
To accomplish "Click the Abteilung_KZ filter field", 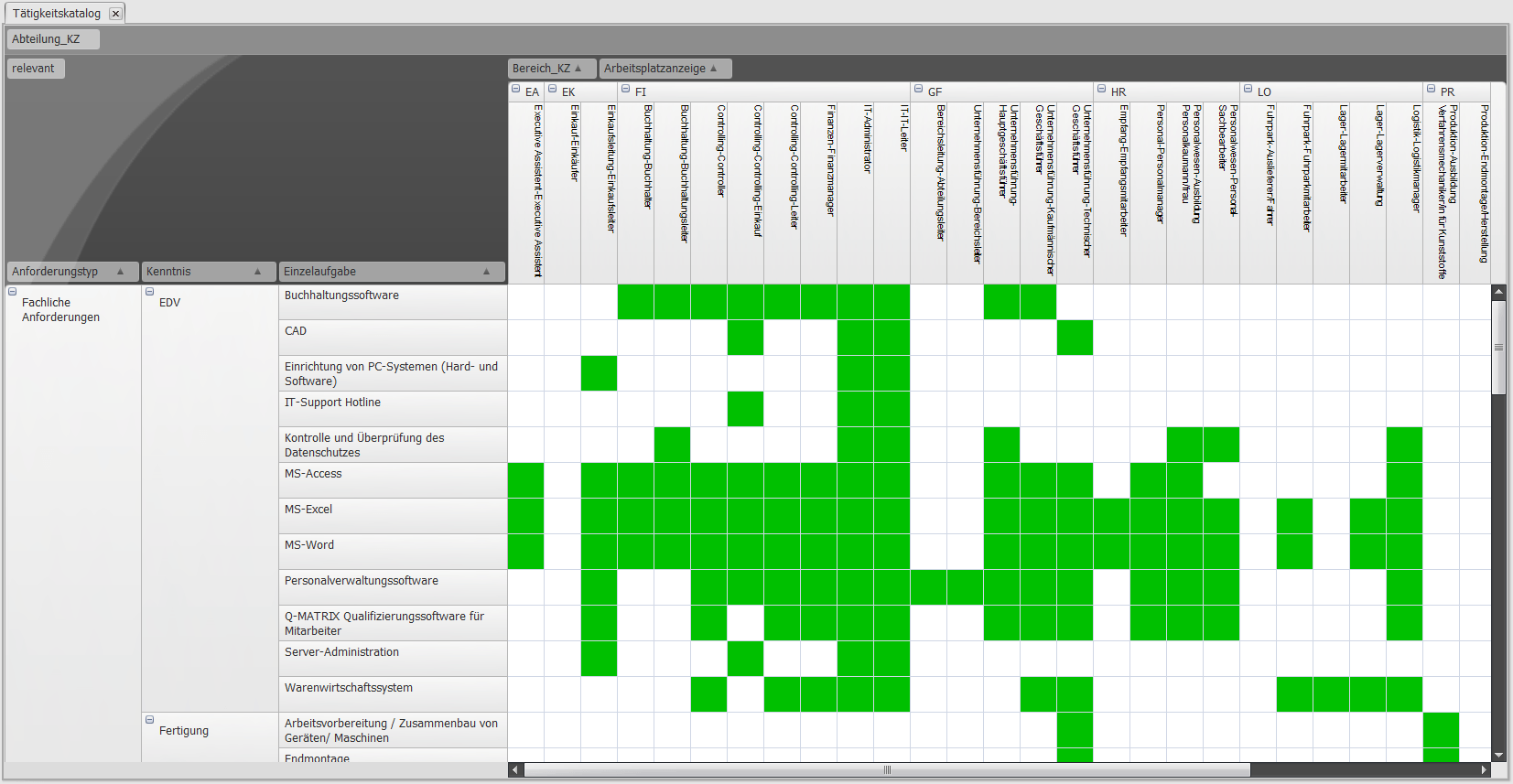I will pos(53,39).
